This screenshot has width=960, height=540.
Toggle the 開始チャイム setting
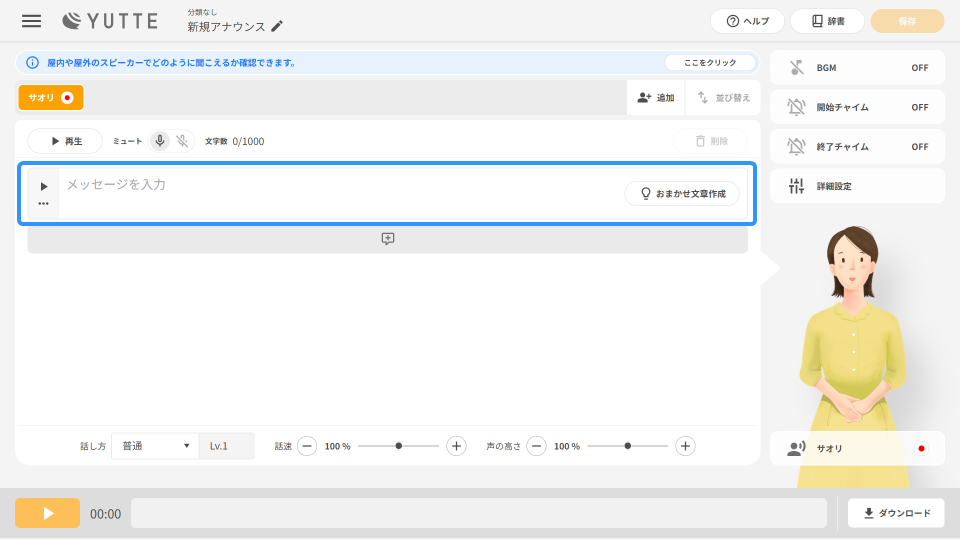(x=857, y=107)
